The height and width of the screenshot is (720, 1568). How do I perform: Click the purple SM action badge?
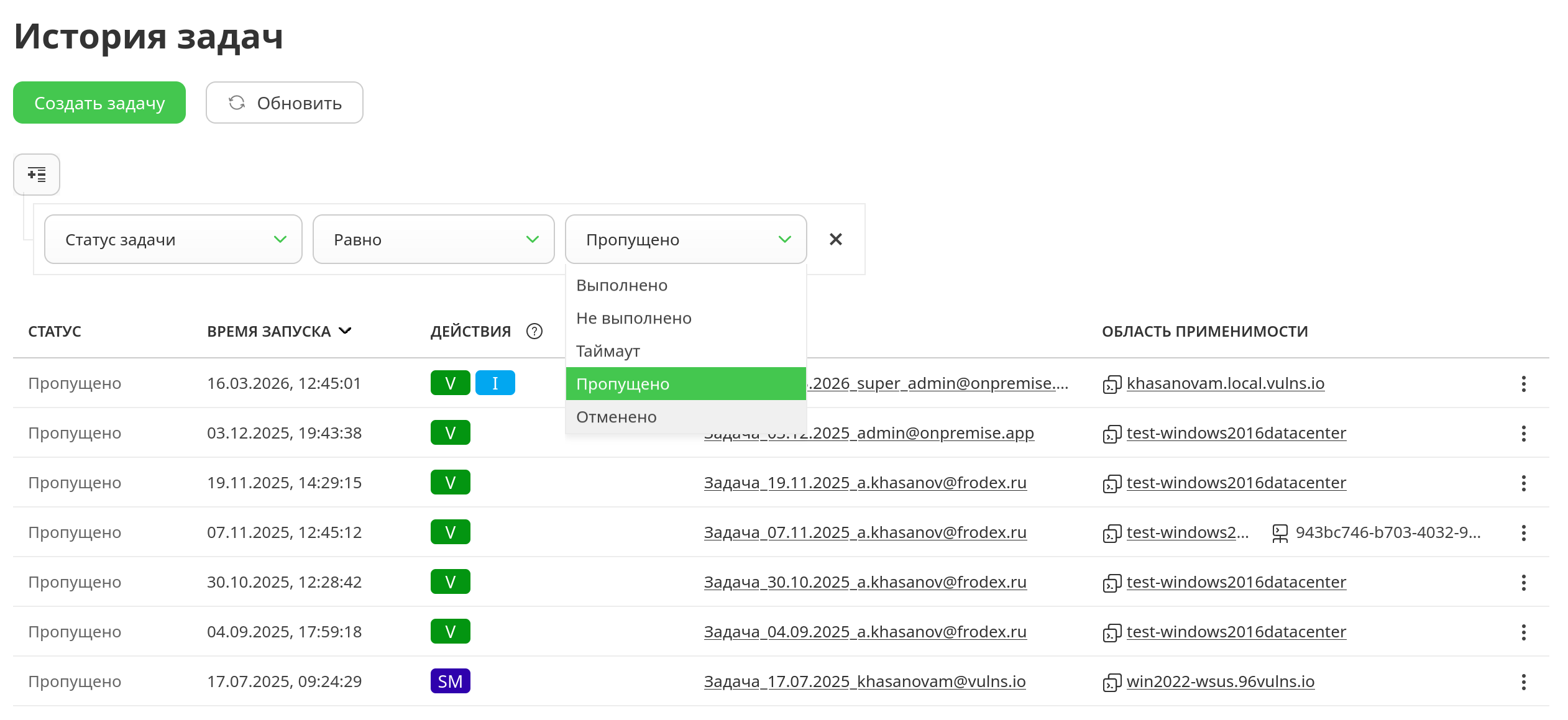point(450,681)
